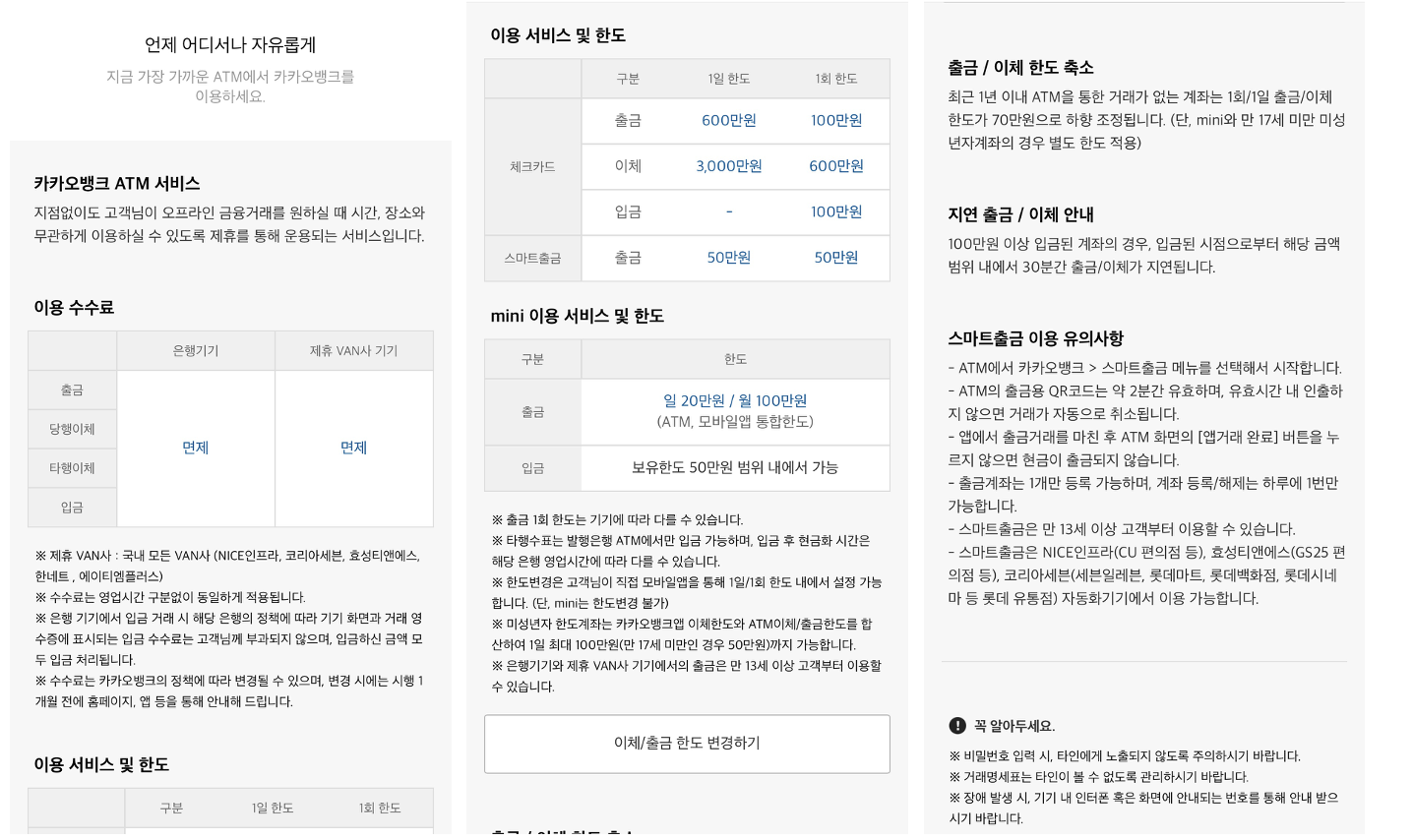Screen dimensions: 1413x840
Task: Click 보유한도 50만원 범위 내에서 가능 cell
Action: pyautogui.click(x=735, y=468)
